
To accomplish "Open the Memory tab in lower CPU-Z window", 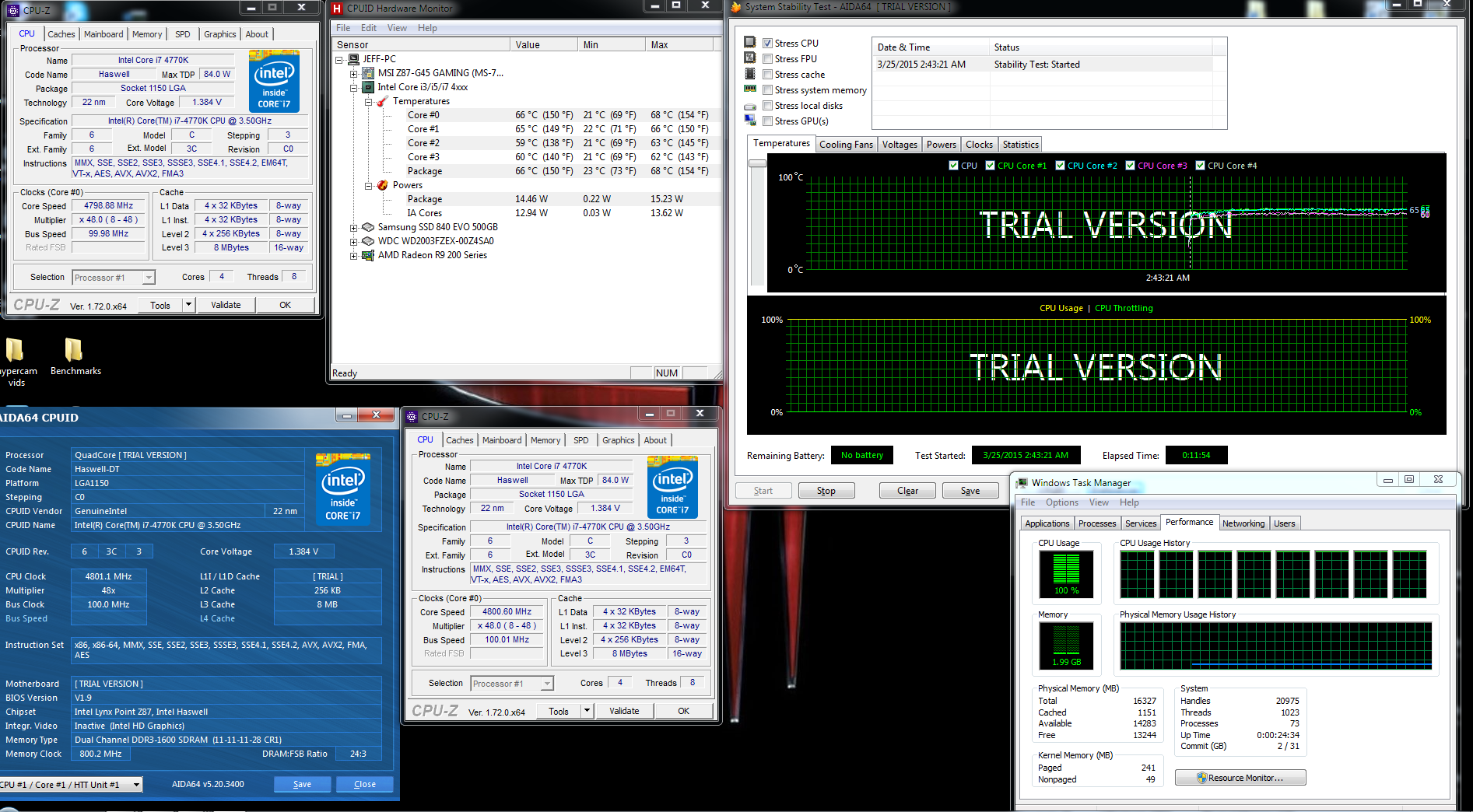I will tap(545, 440).
